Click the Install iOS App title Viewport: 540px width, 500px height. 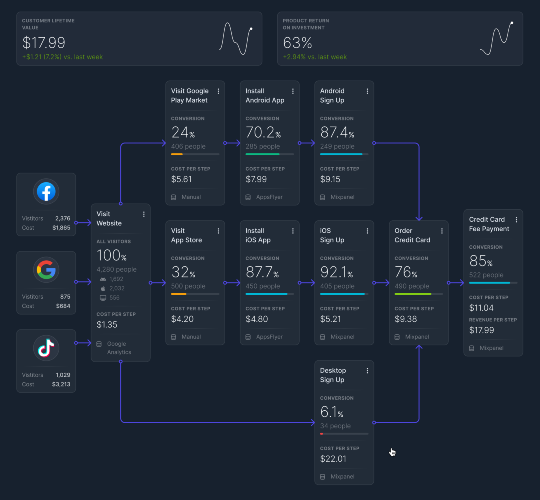(258, 236)
